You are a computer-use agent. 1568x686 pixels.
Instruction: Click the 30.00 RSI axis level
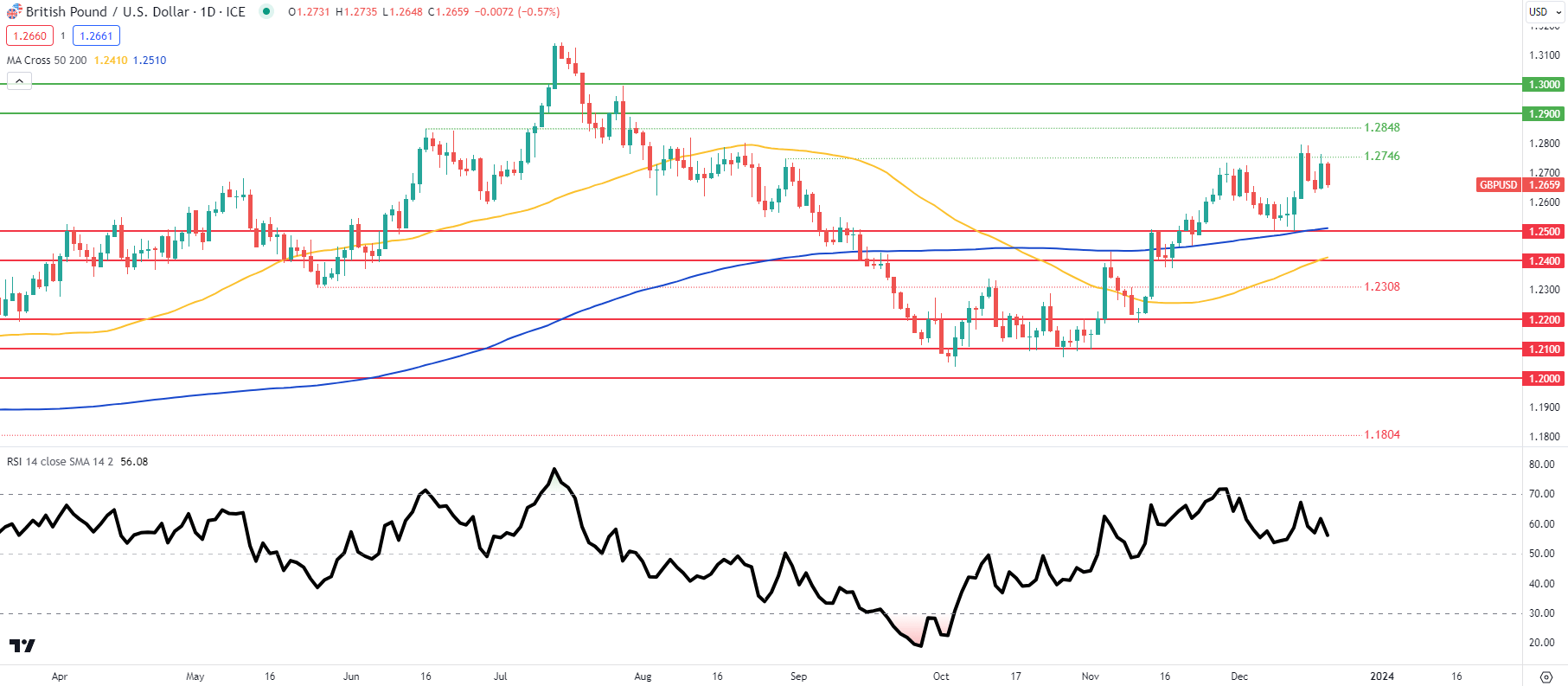(x=1542, y=613)
